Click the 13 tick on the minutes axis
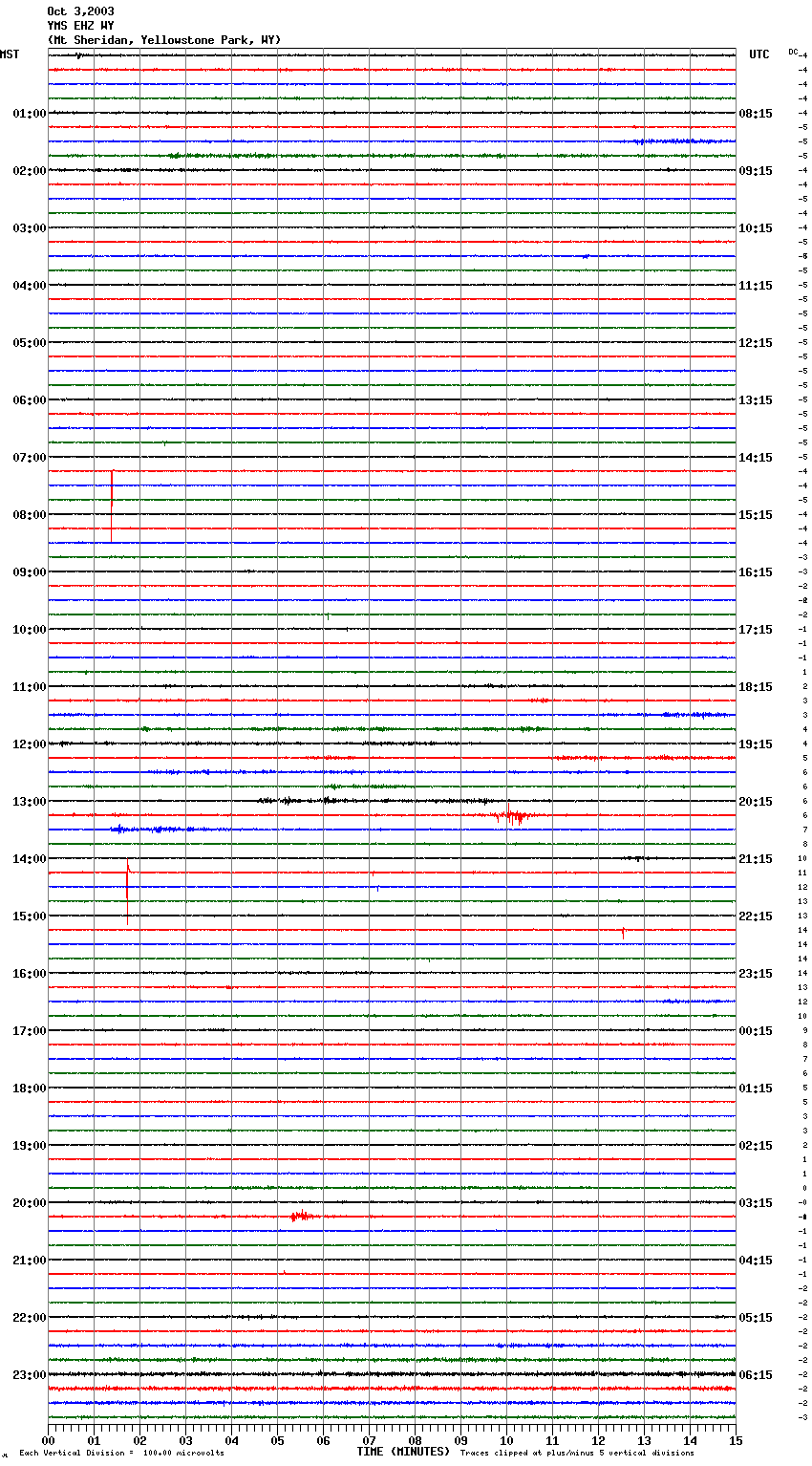The height and width of the screenshot is (1466, 812). (644, 1440)
